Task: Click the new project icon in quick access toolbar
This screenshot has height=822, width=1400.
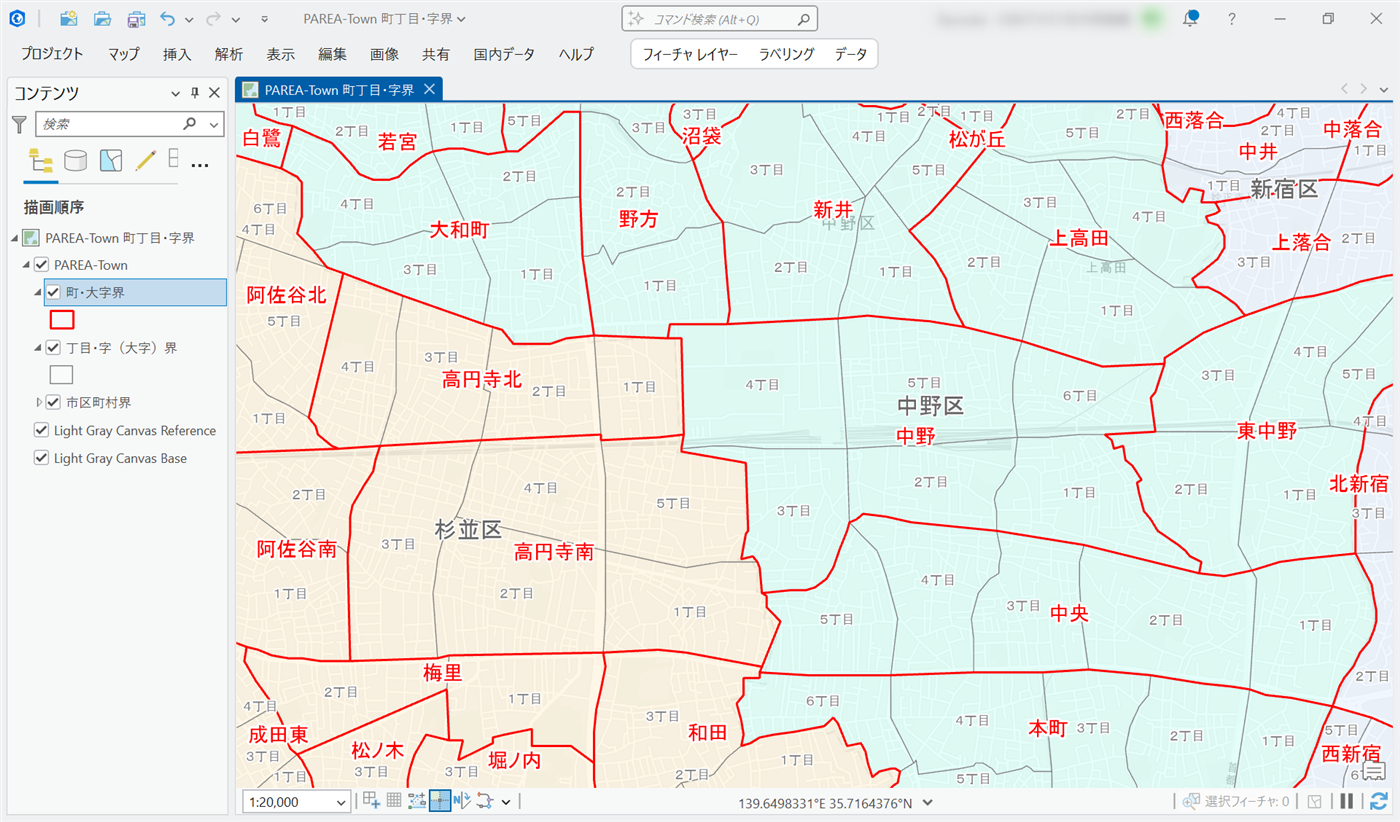Action: 69,19
